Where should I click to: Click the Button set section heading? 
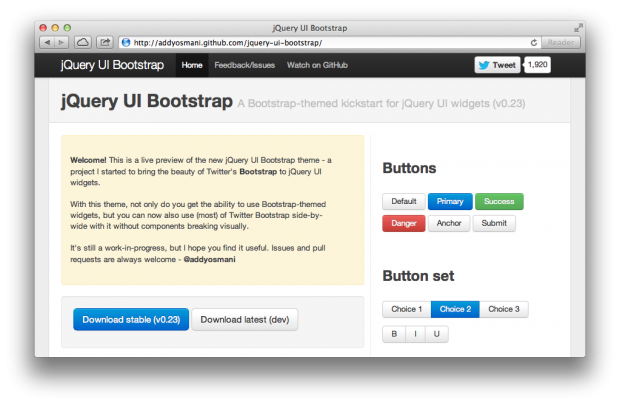click(418, 276)
